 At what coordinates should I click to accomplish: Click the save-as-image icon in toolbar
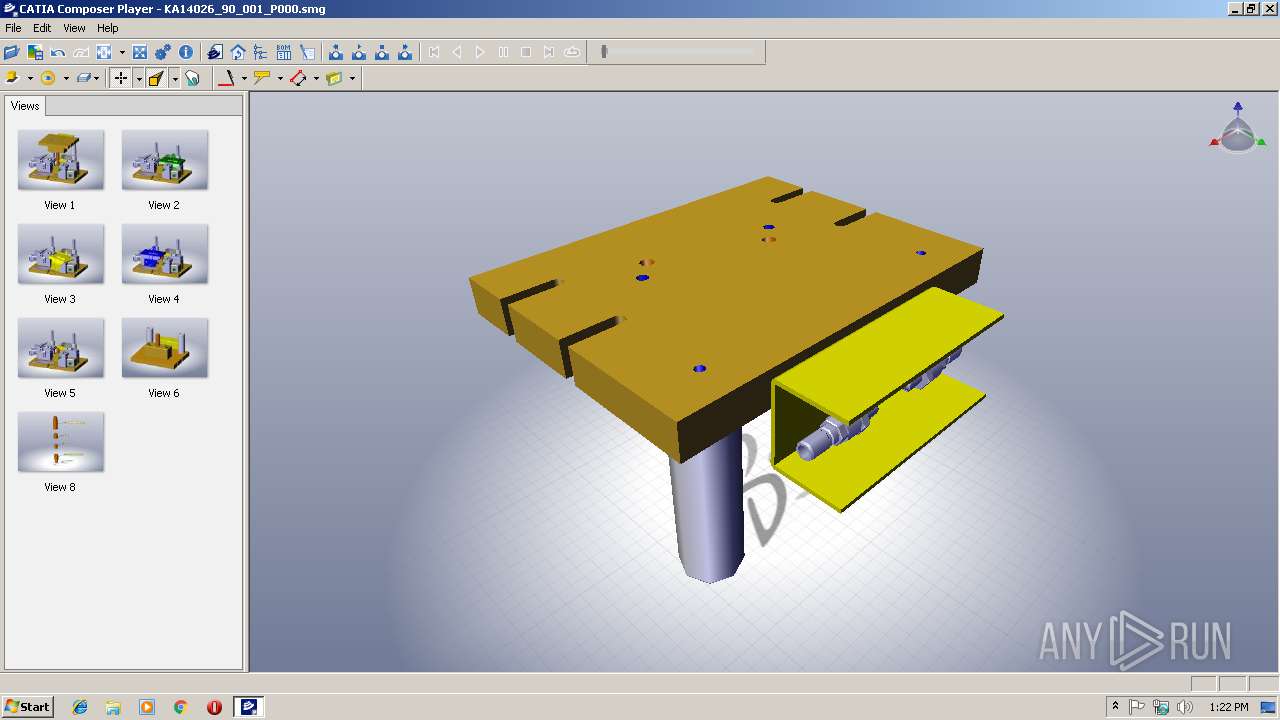click(35, 52)
